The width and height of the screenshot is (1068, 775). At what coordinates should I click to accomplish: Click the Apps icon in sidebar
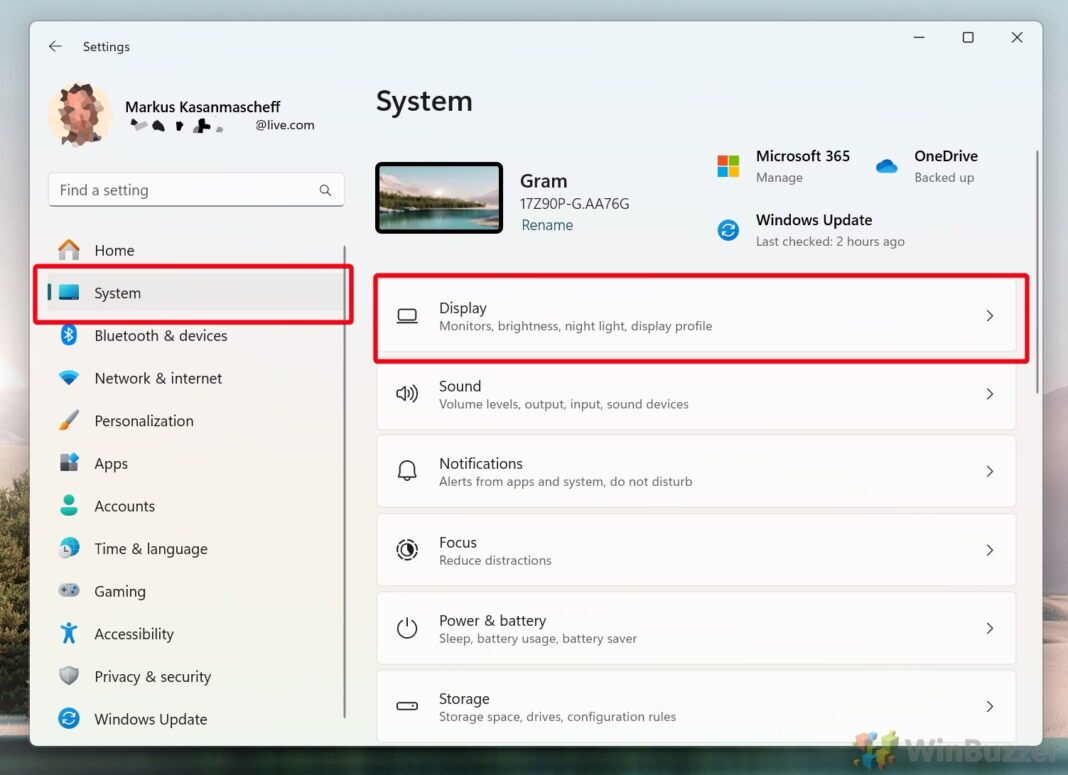(69, 463)
